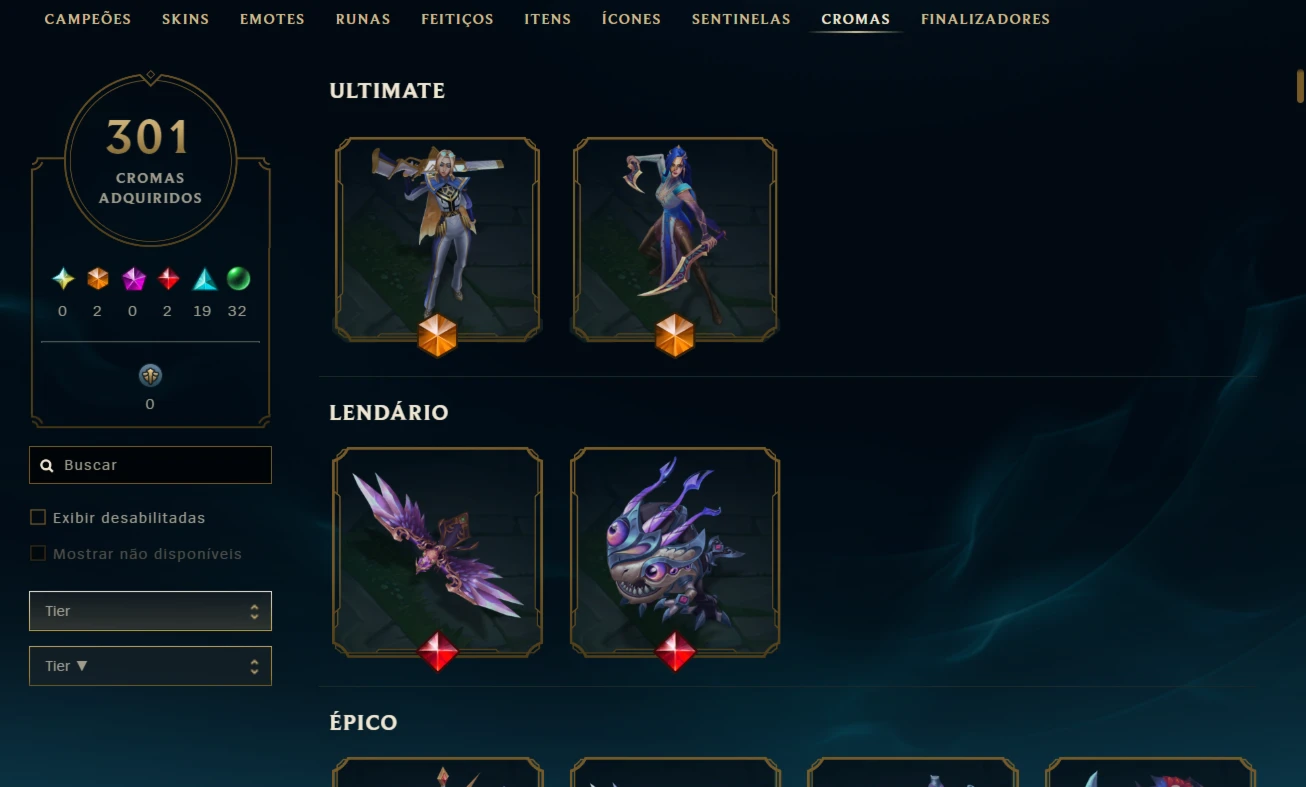Open the first Tier dropdown
The width and height of the screenshot is (1306, 787).
click(x=150, y=611)
